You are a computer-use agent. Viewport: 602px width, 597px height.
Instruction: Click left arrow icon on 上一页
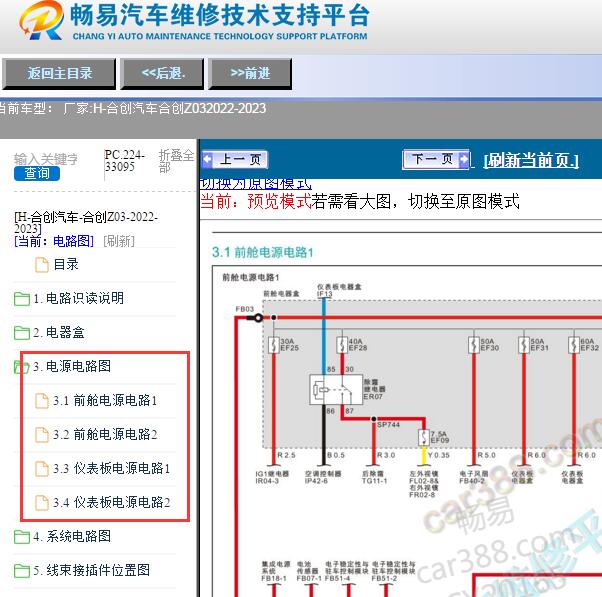[207, 159]
